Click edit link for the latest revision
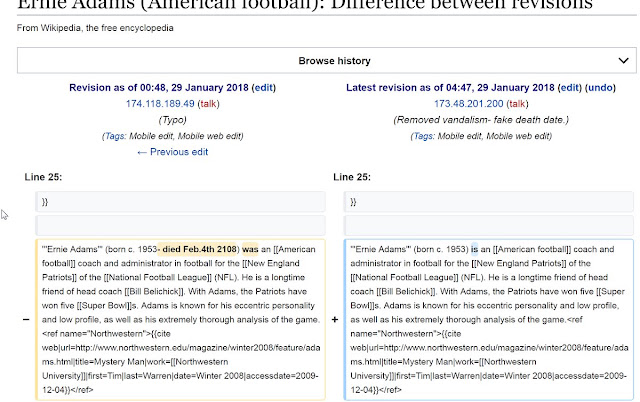This screenshot has width=640, height=402. point(570,88)
